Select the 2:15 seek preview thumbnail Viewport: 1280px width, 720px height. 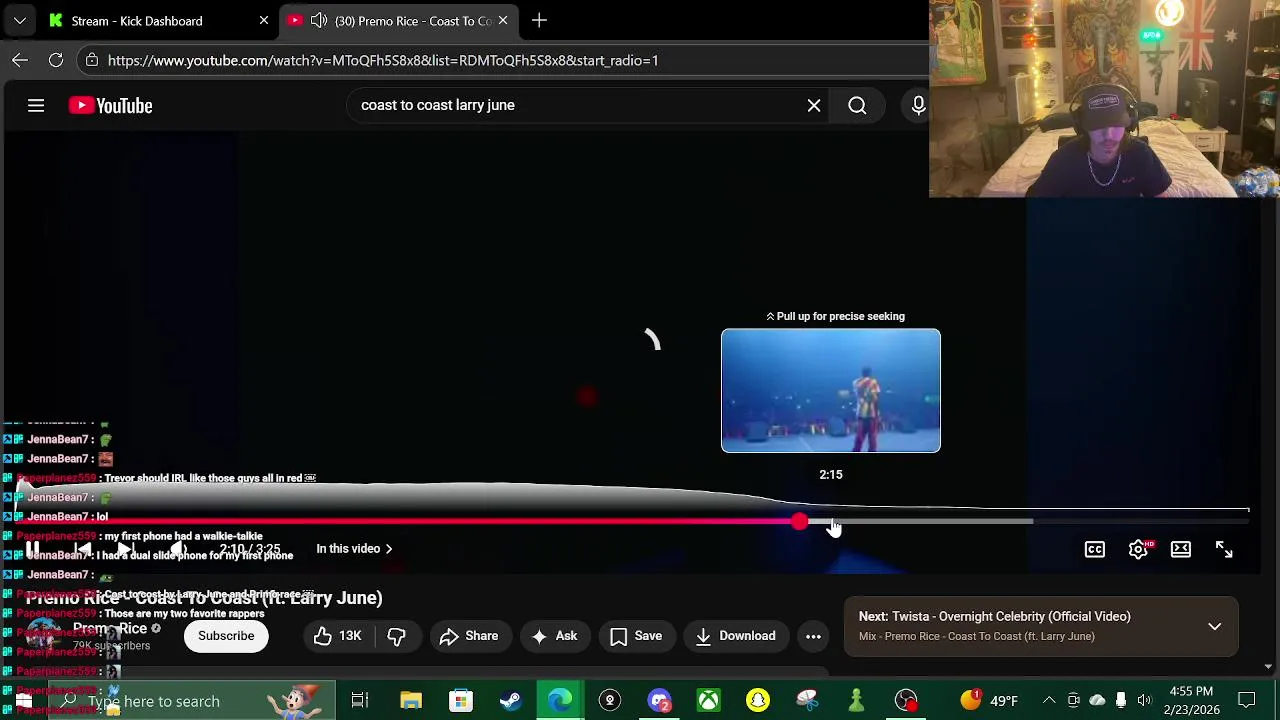coord(831,391)
